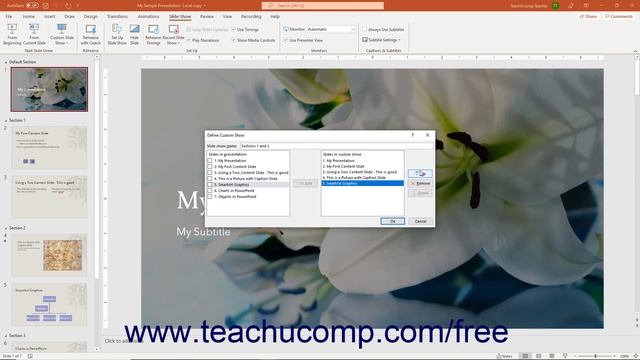Click Cancel in Define Custom Show
Viewport: 640px width, 360px height.
coord(420,221)
